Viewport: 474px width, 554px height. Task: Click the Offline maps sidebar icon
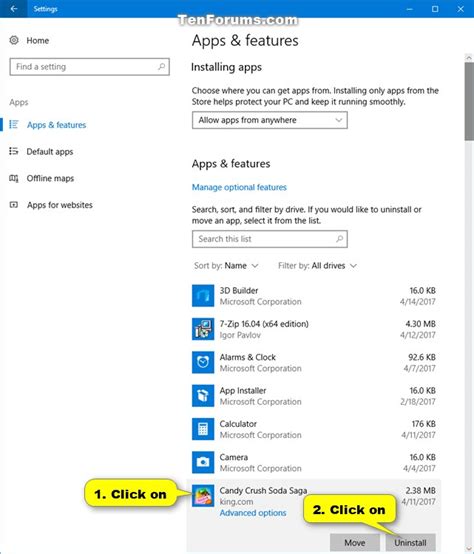(x=14, y=178)
